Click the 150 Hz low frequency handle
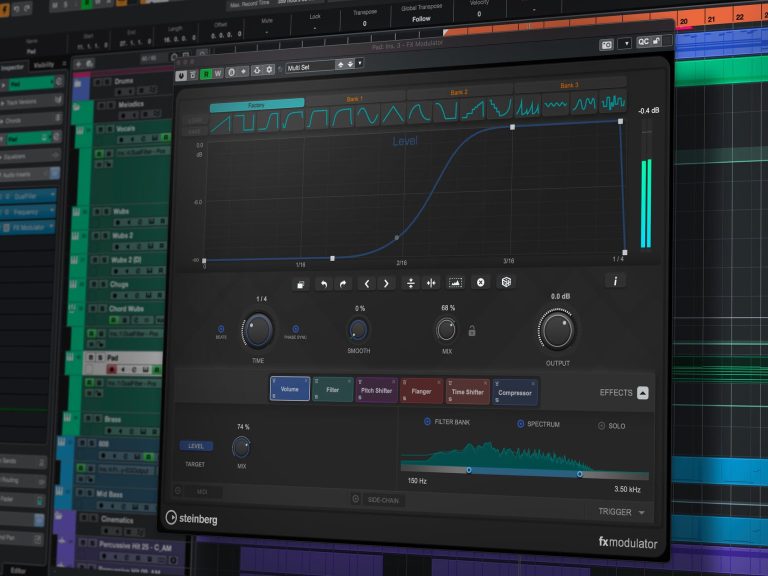The height and width of the screenshot is (576, 768). [468, 470]
